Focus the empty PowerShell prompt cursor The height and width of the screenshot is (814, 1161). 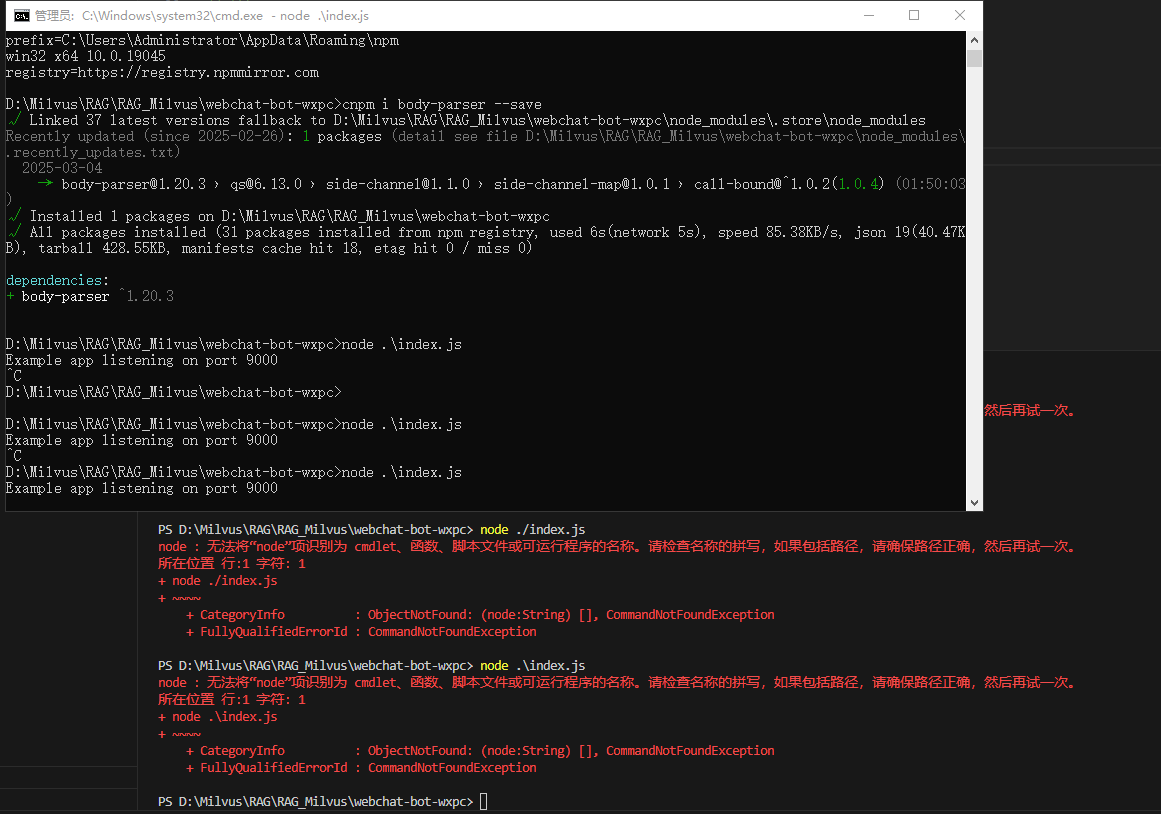point(484,802)
